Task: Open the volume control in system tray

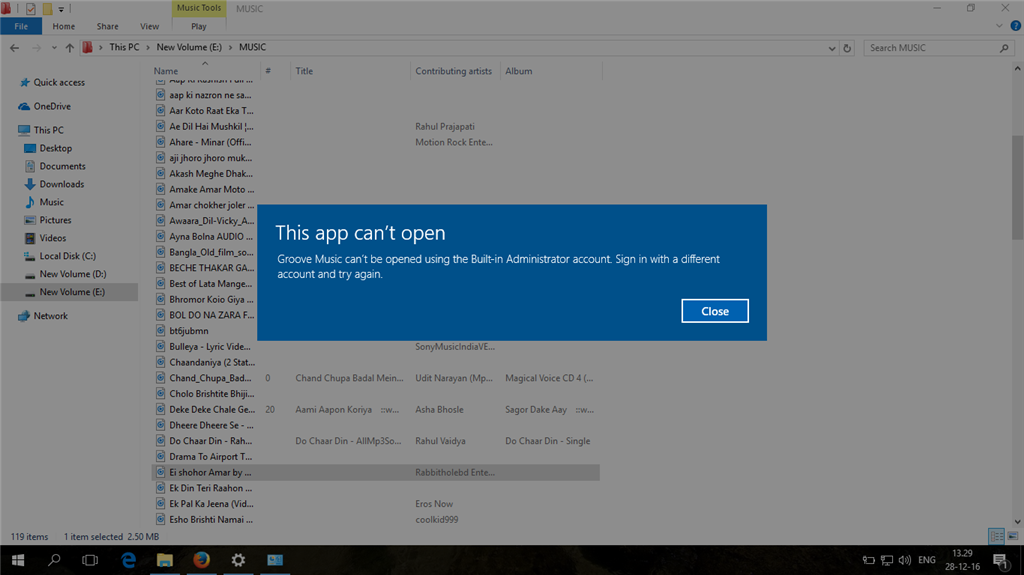Action: 904,560
